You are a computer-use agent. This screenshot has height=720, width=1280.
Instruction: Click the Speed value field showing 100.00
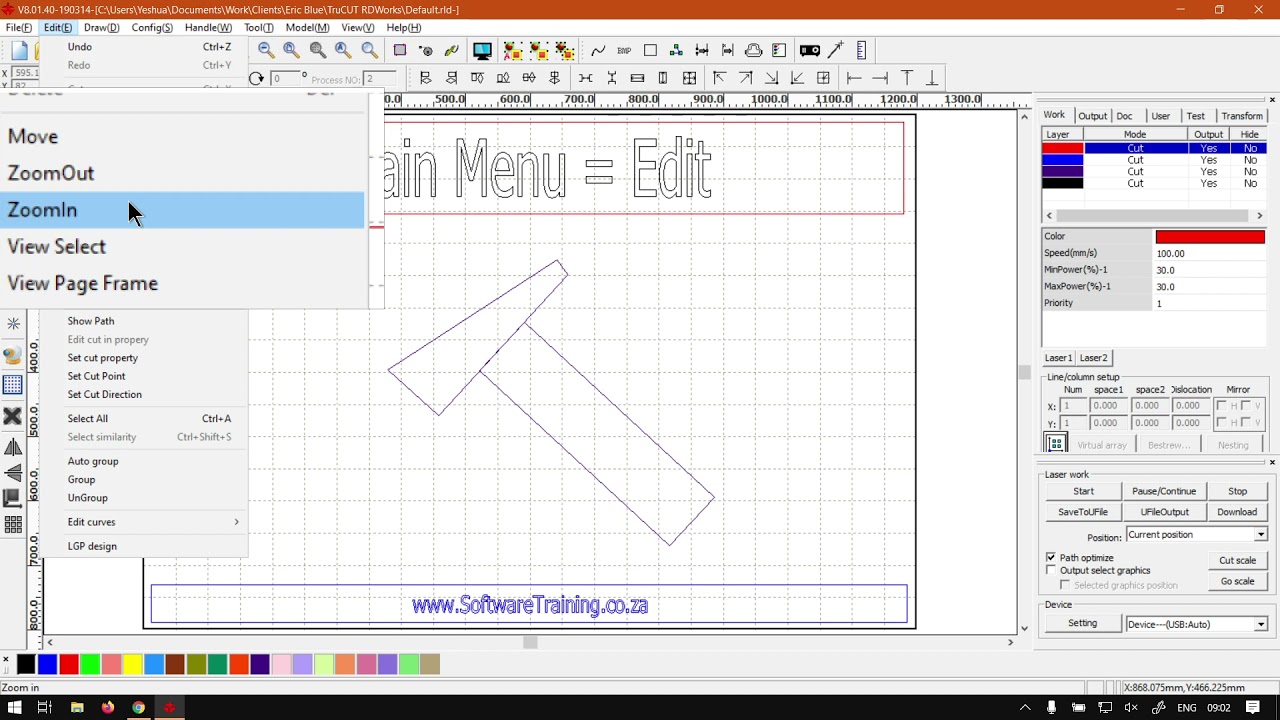1210,254
